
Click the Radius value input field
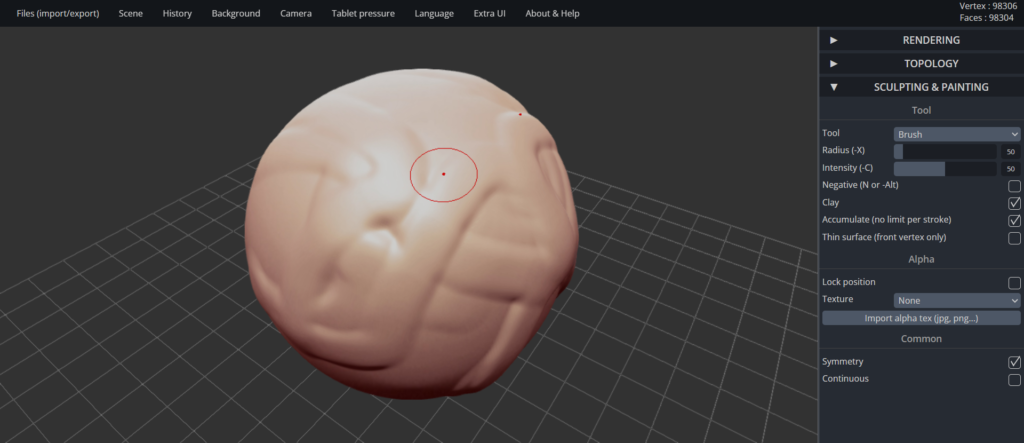(x=1010, y=152)
